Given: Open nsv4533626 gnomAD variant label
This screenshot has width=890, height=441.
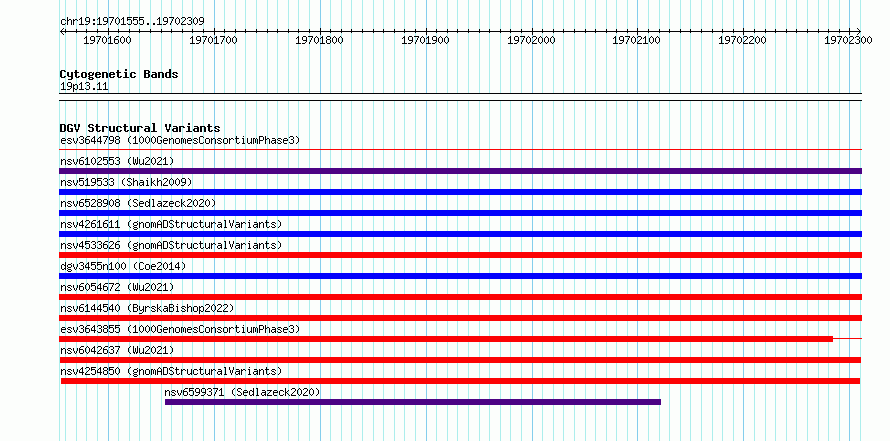Looking at the screenshot, I should pos(171,245).
